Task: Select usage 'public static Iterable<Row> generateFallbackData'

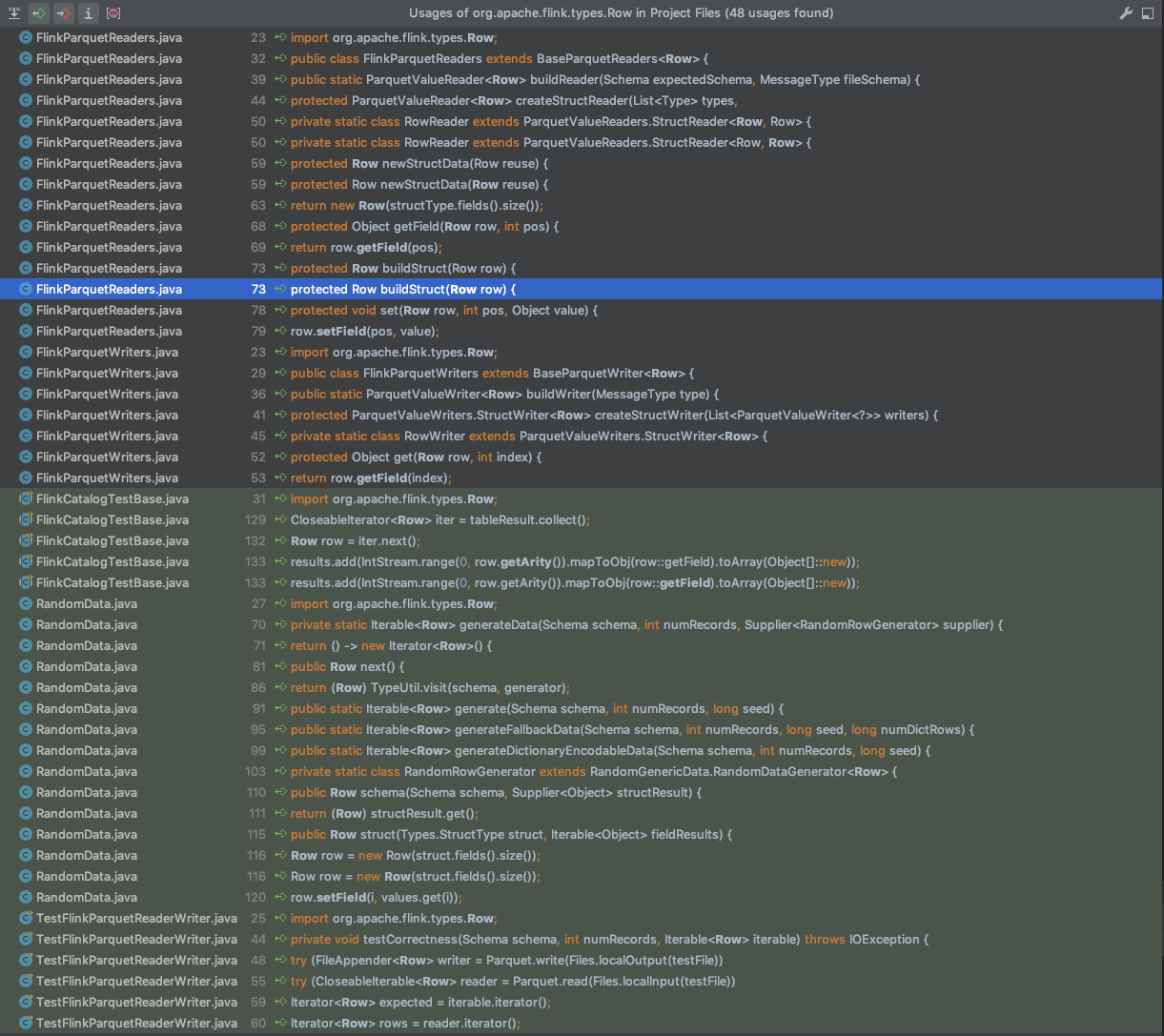Action: (633, 730)
